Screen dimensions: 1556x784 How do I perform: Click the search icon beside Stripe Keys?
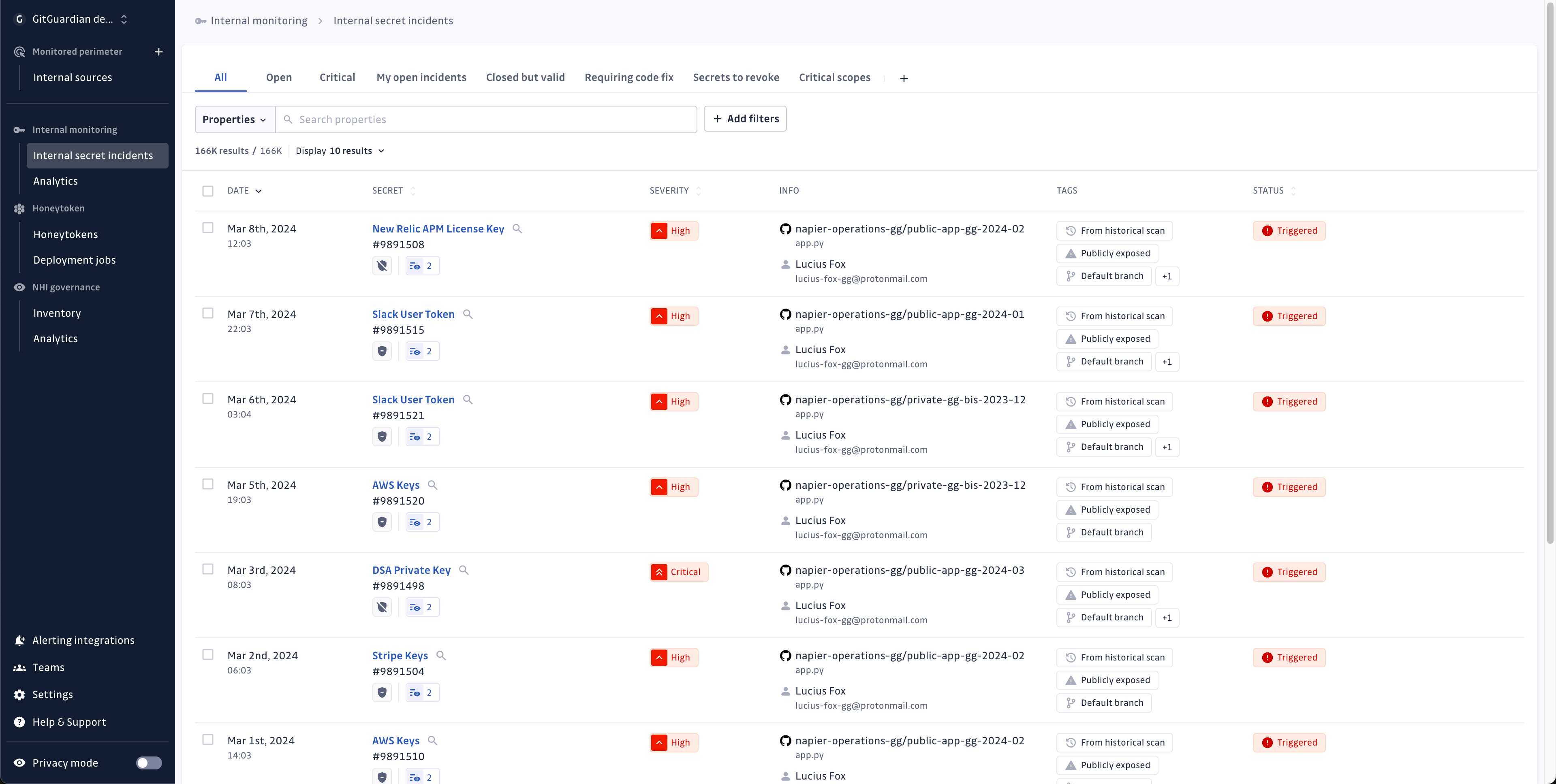coord(441,656)
